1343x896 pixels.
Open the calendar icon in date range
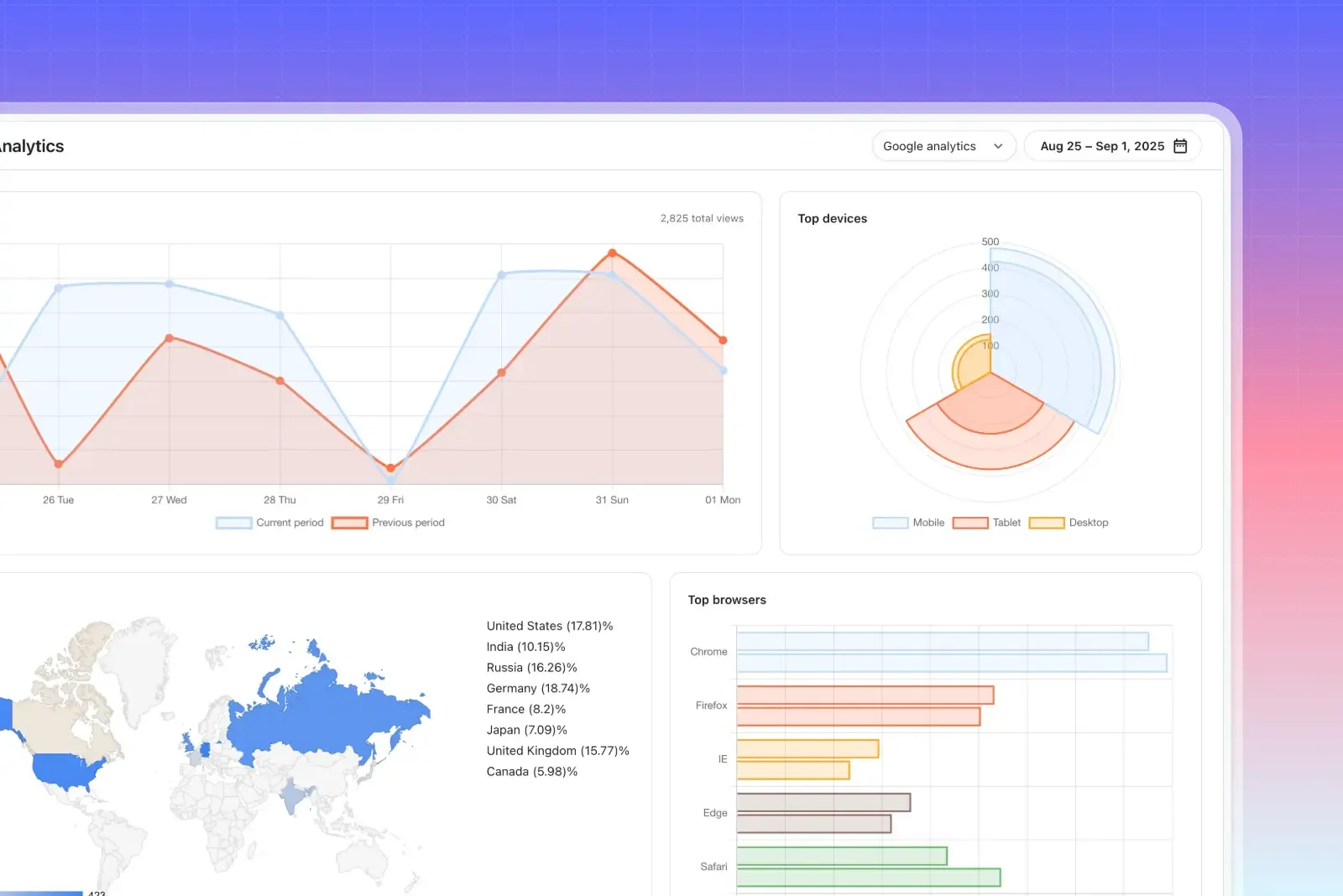click(x=1180, y=146)
